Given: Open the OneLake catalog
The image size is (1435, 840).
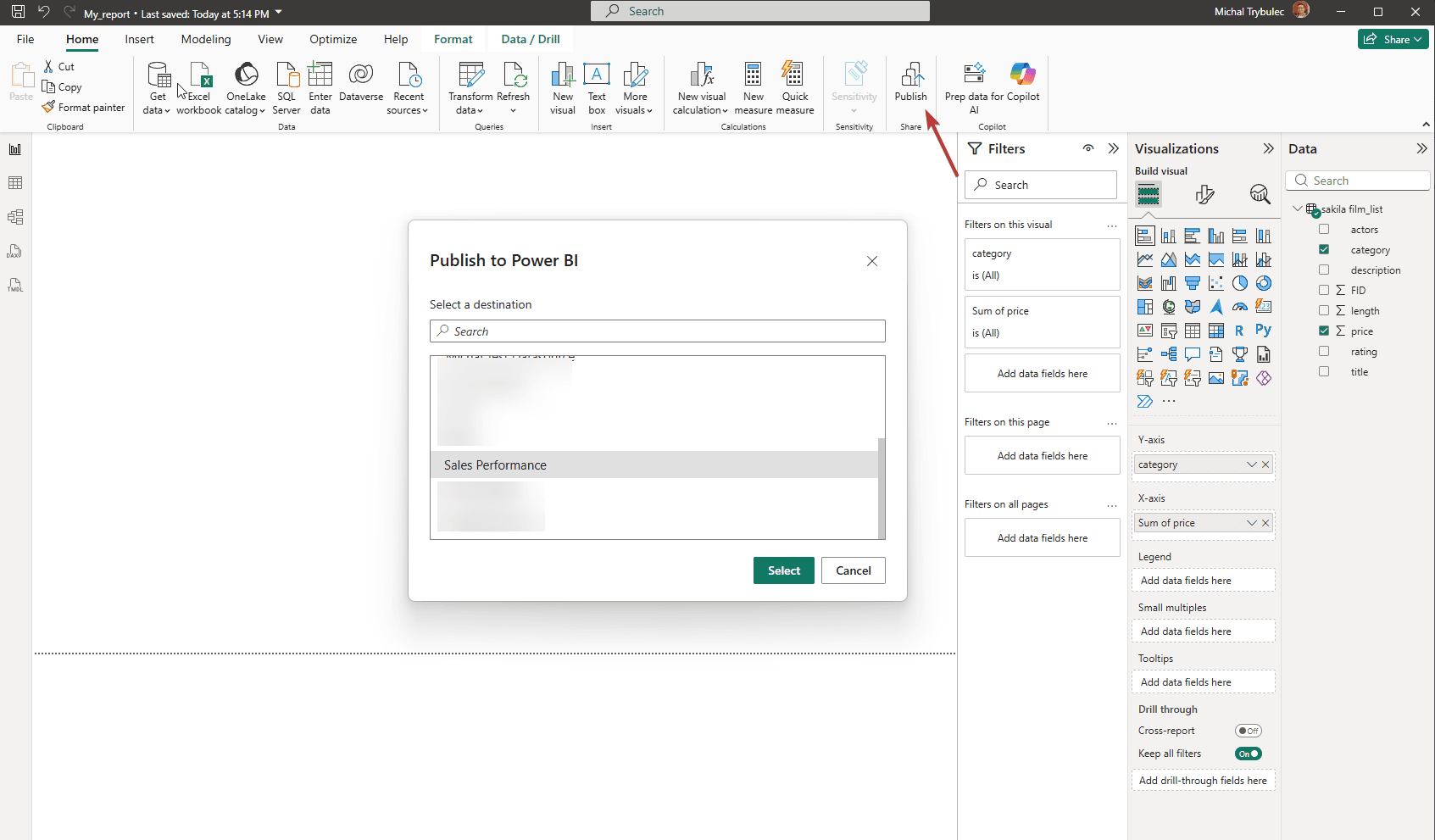Looking at the screenshot, I should [246, 87].
